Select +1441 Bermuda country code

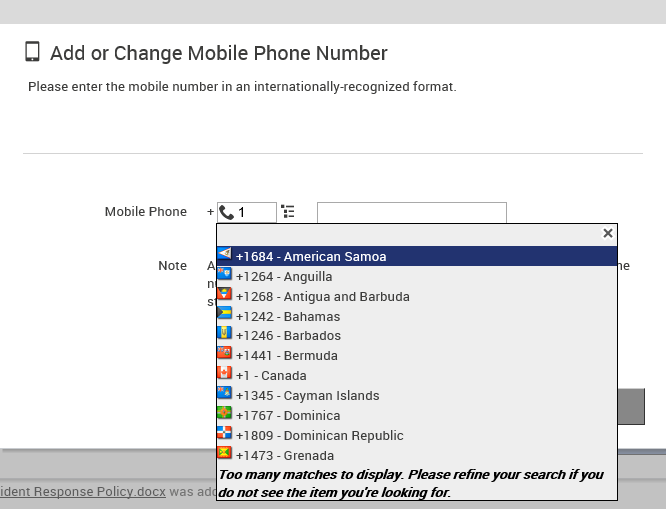click(417, 356)
